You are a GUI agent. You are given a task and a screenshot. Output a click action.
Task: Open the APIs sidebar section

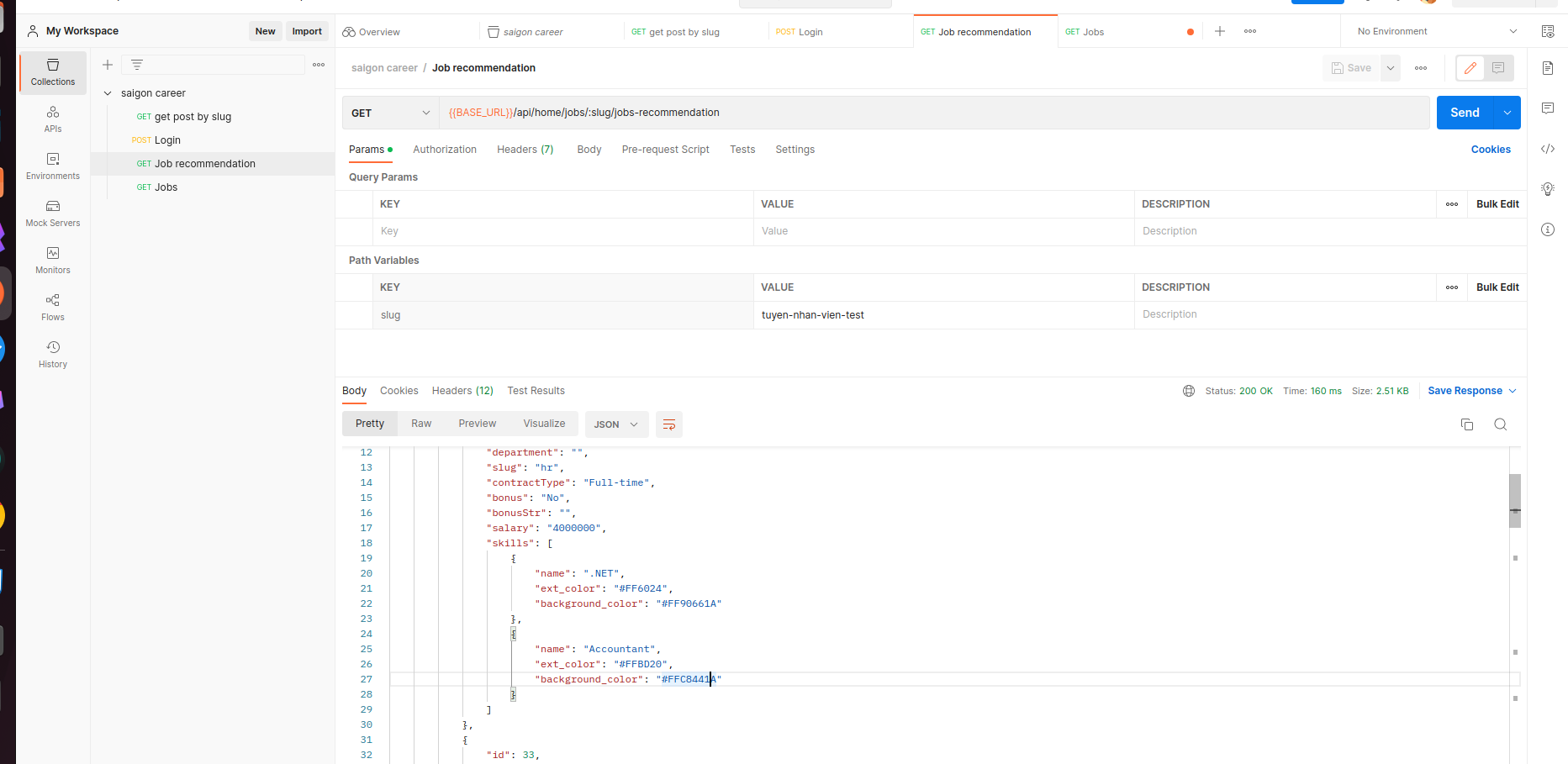[x=53, y=119]
